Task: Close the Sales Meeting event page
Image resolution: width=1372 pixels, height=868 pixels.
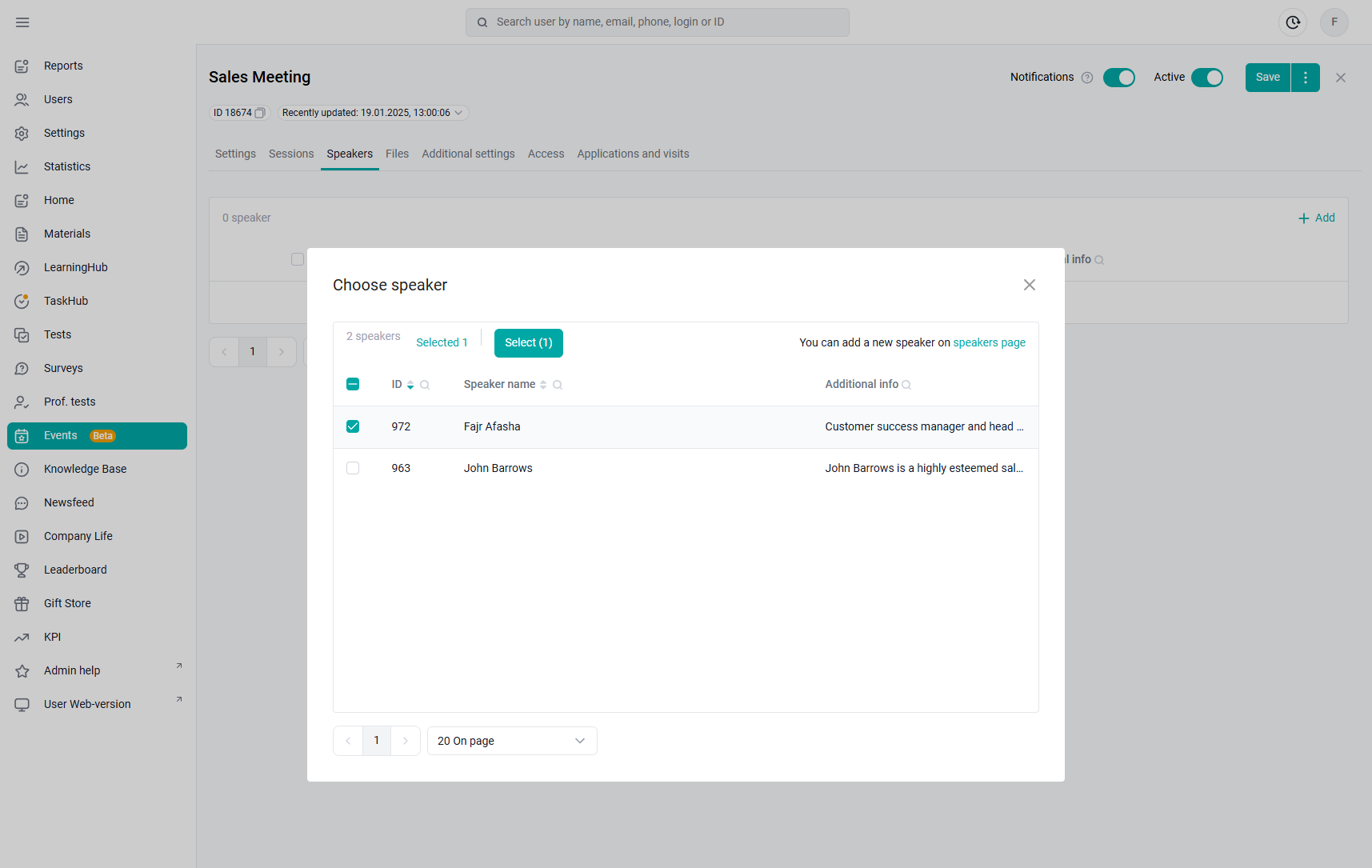Action: point(1341,78)
